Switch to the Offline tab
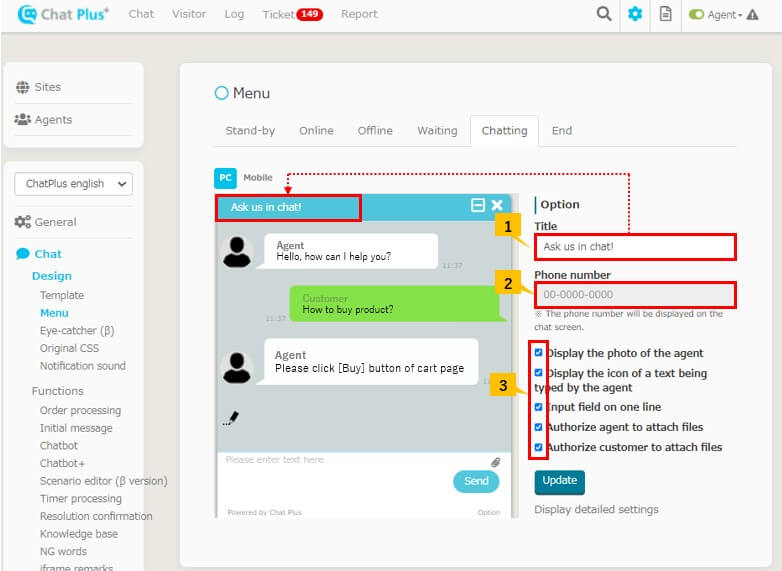 click(375, 131)
